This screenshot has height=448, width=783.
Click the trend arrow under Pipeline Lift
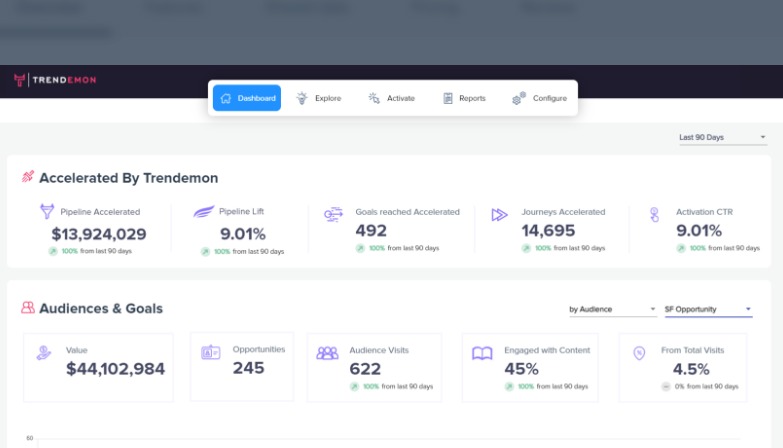tap(205, 251)
